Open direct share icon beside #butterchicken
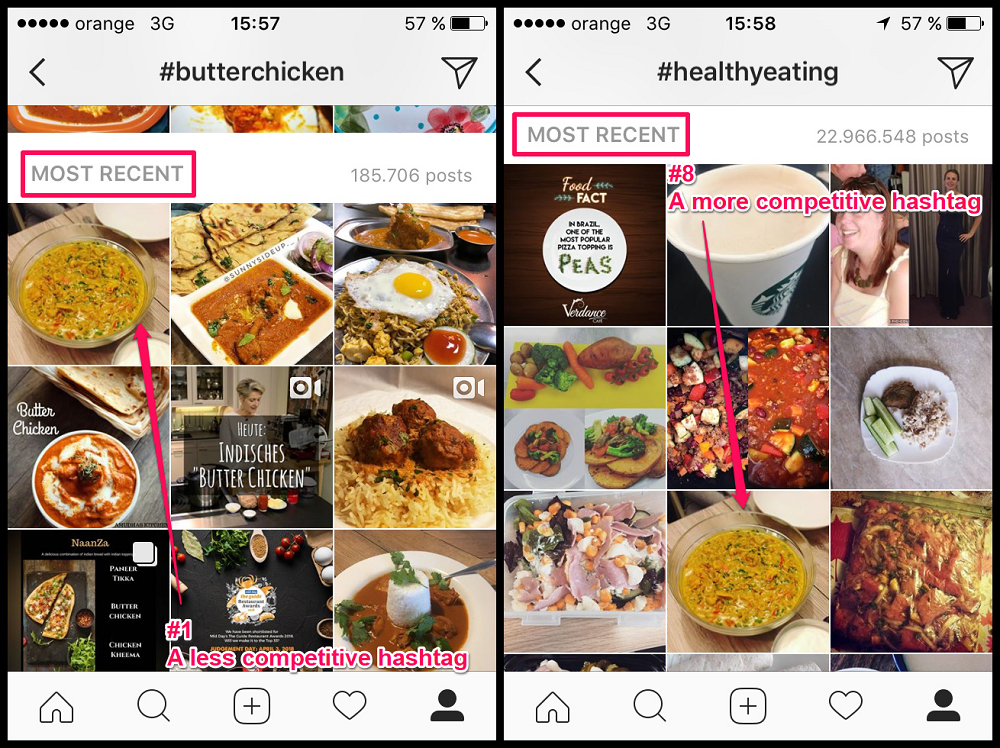The height and width of the screenshot is (748, 1000). click(459, 71)
